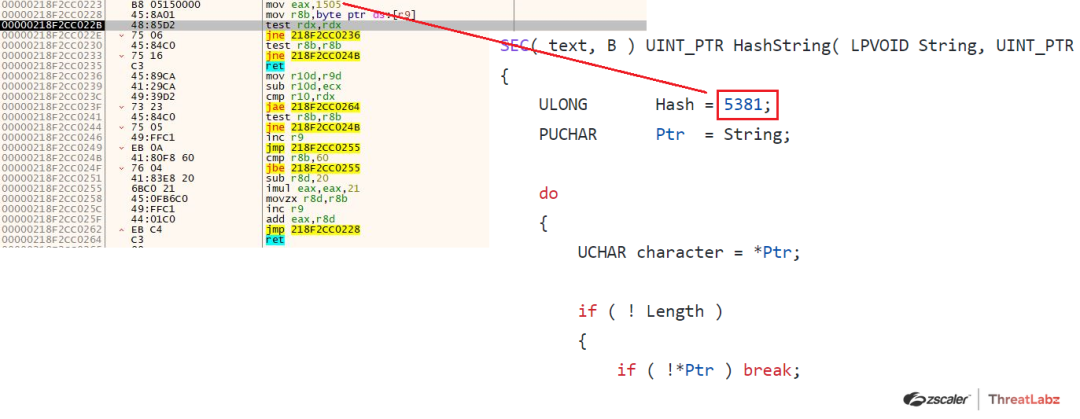This screenshot has height=419, width=1080.
Task: Click the "UCHAR character = *Ptr" line
Action: coord(689,252)
